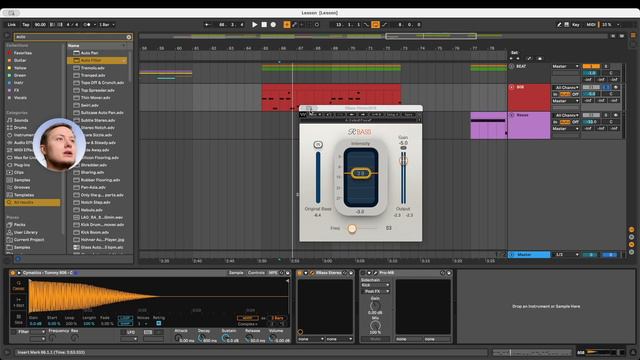Click the Name column header in browser
Image resolution: width=640 pixels, height=360 pixels.
pyautogui.click(x=73, y=45)
